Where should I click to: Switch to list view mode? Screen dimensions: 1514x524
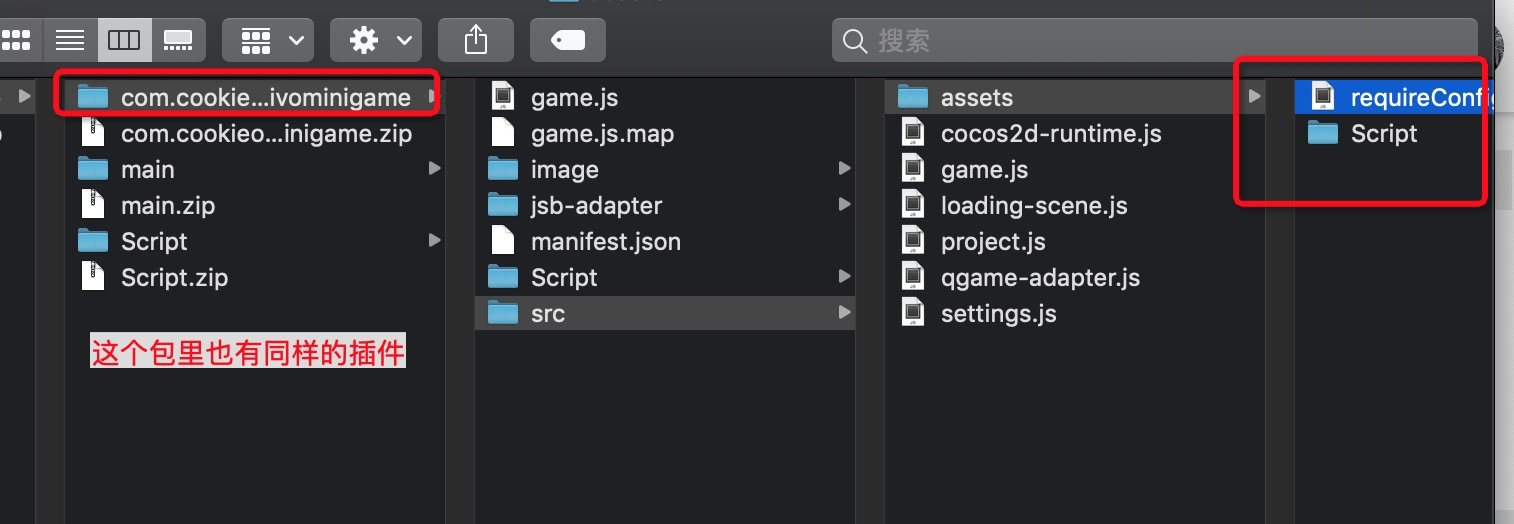(x=70, y=40)
